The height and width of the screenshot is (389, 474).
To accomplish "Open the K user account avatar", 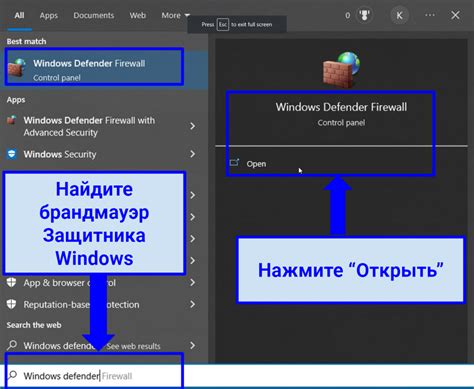I will (x=399, y=15).
